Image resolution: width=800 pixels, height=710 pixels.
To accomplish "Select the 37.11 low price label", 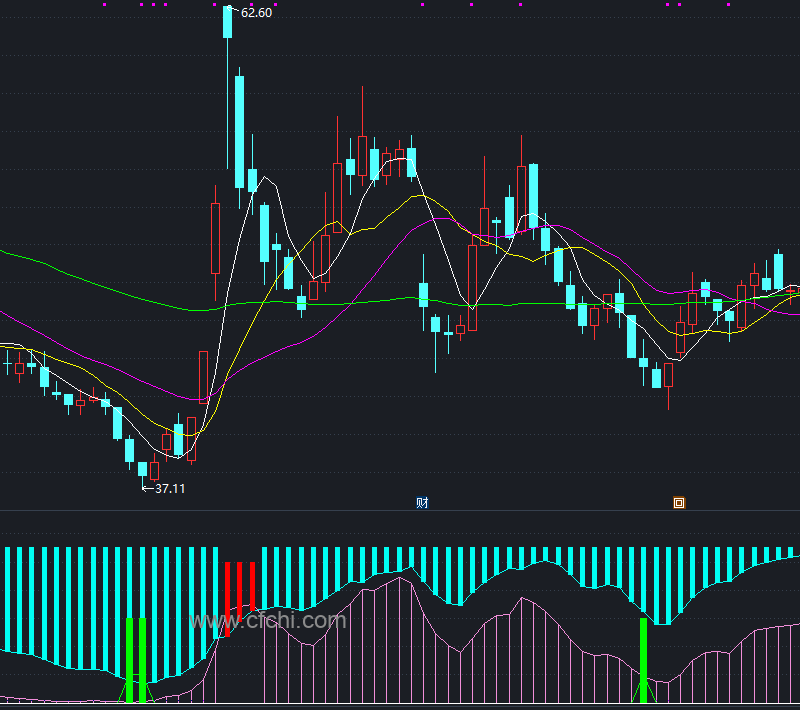I will point(170,489).
